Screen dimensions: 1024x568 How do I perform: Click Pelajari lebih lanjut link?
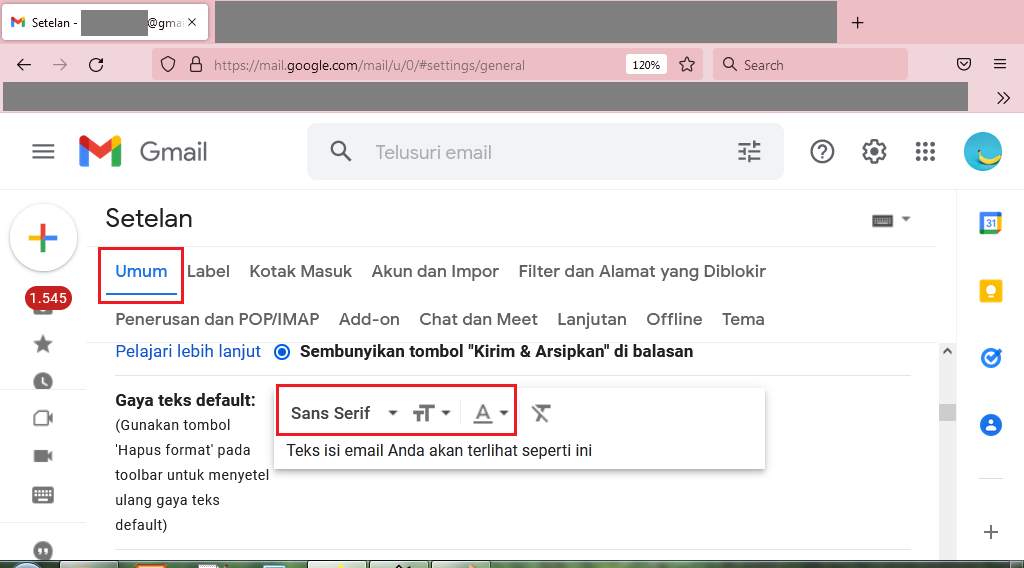188,351
